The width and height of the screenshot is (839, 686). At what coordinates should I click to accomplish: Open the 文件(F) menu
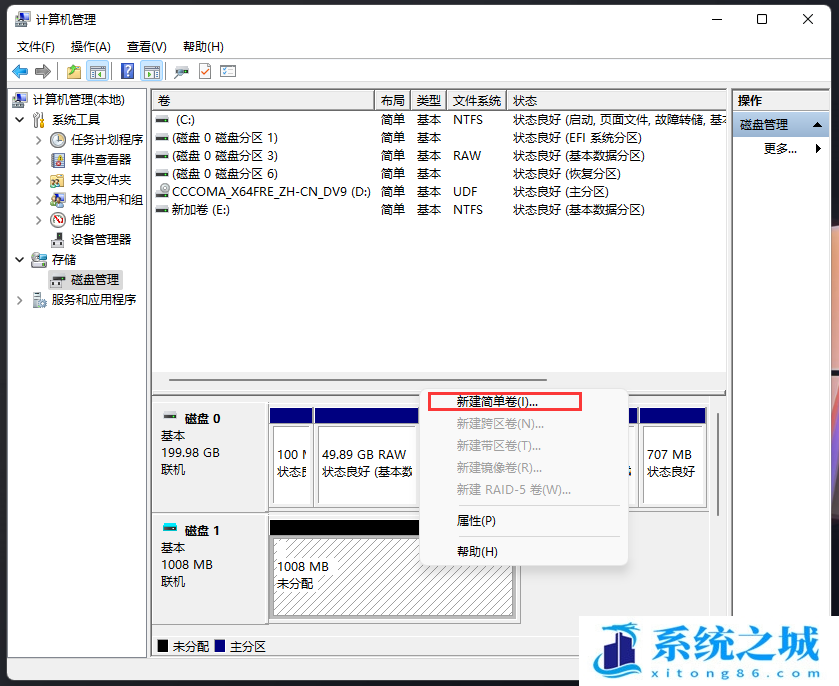[x=35, y=47]
